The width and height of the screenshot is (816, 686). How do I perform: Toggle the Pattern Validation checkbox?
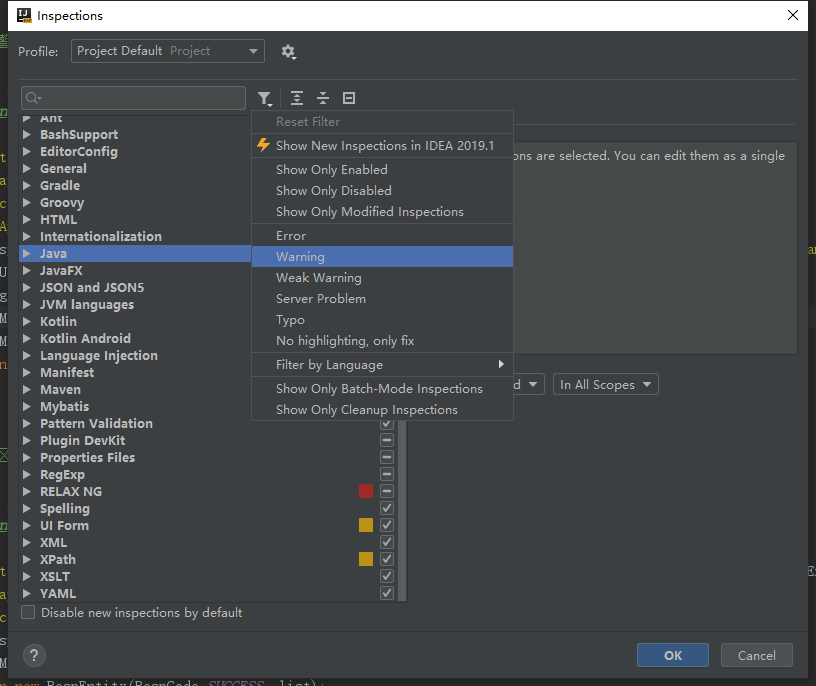click(387, 424)
